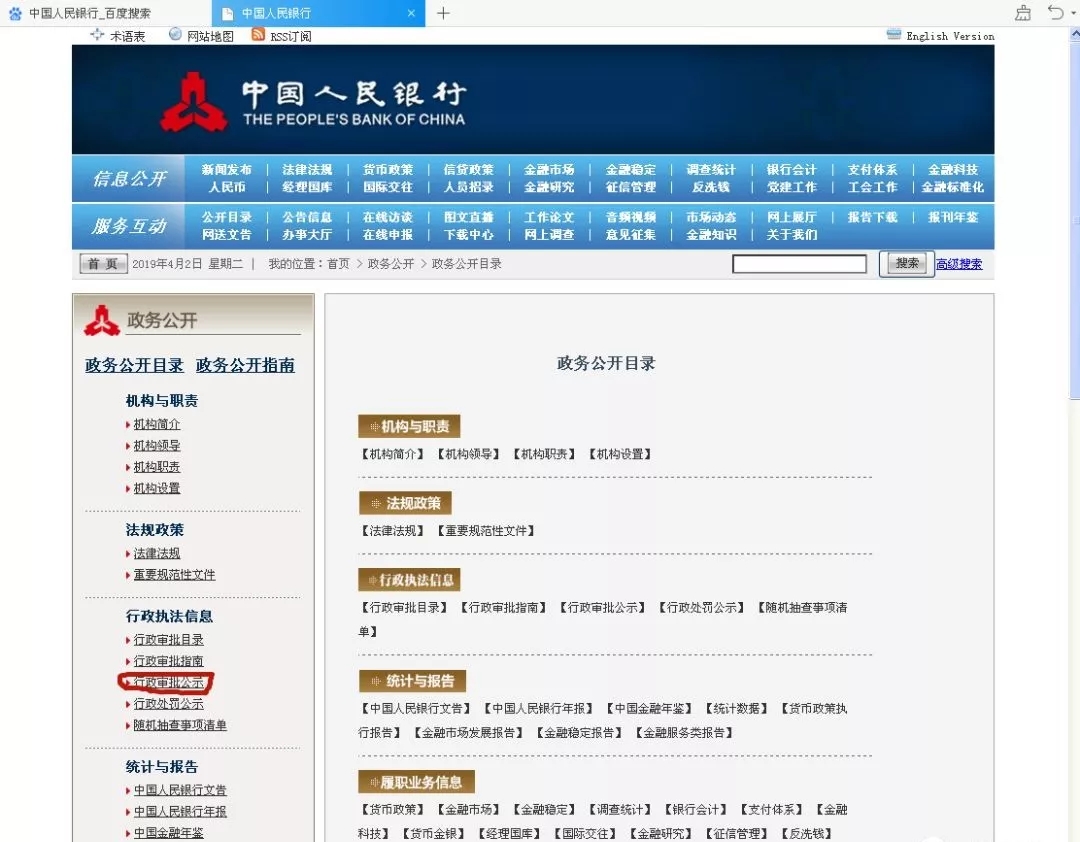Switch to English Version
This screenshot has width=1080, height=842.
(x=950, y=36)
